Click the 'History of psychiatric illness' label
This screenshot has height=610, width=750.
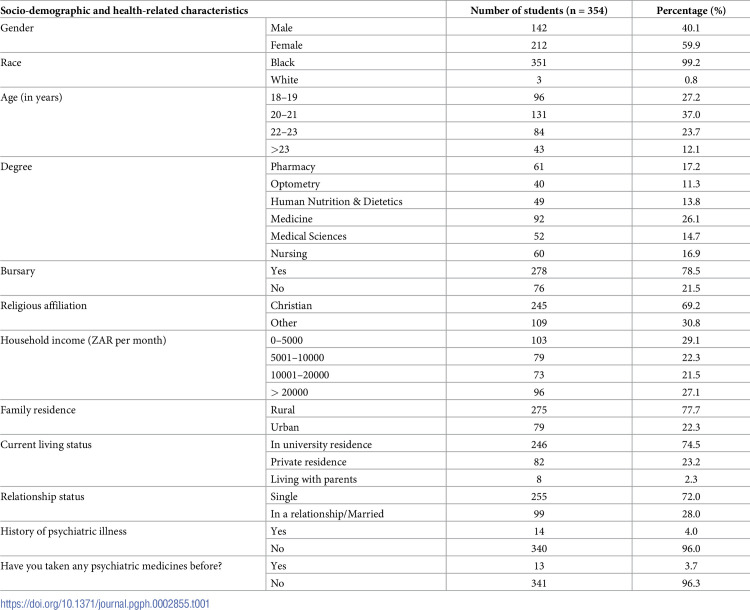63,531
